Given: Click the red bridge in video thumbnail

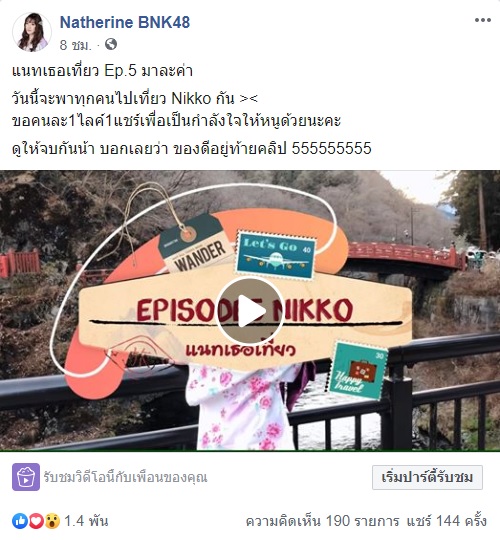Looking at the screenshot, I should (x=406, y=257).
